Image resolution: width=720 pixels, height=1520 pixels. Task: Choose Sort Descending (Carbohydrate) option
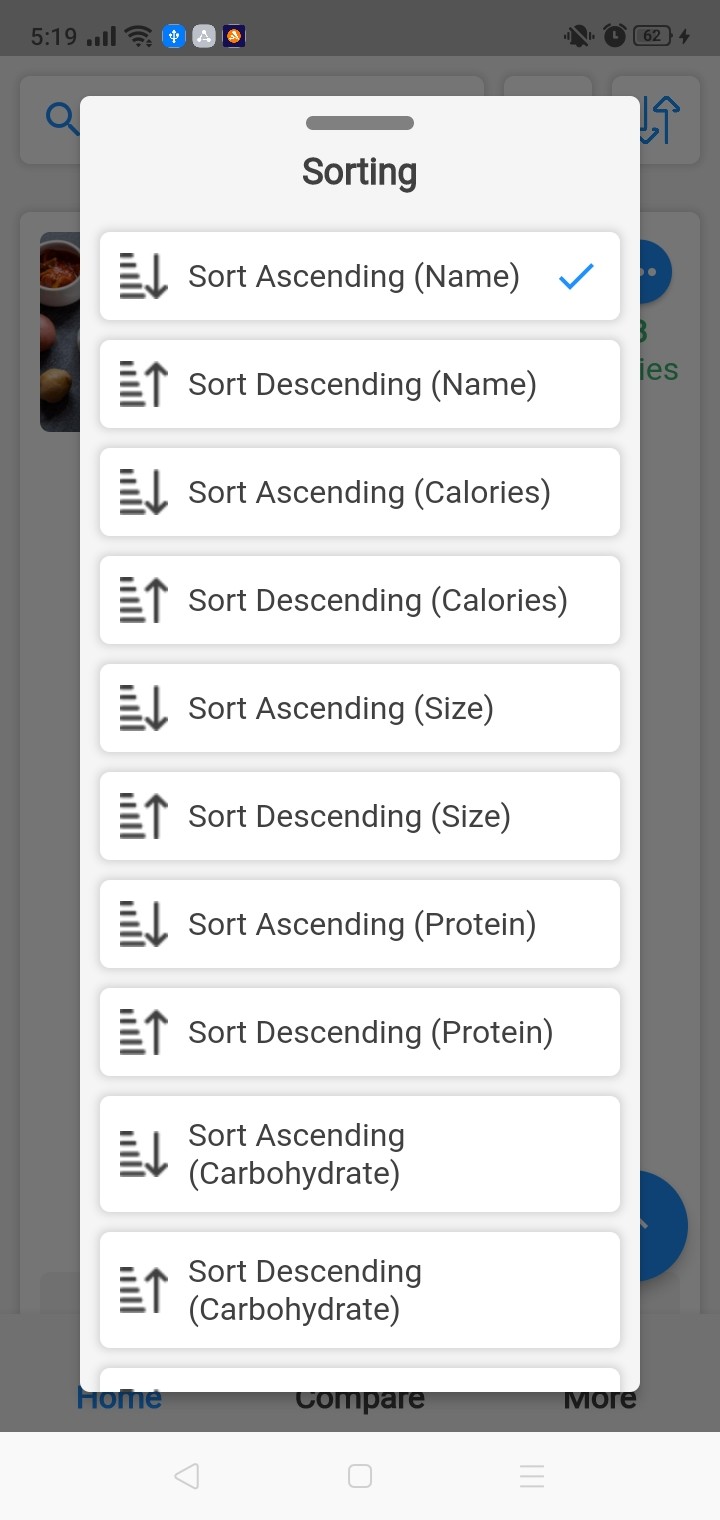(x=305, y=1290)
